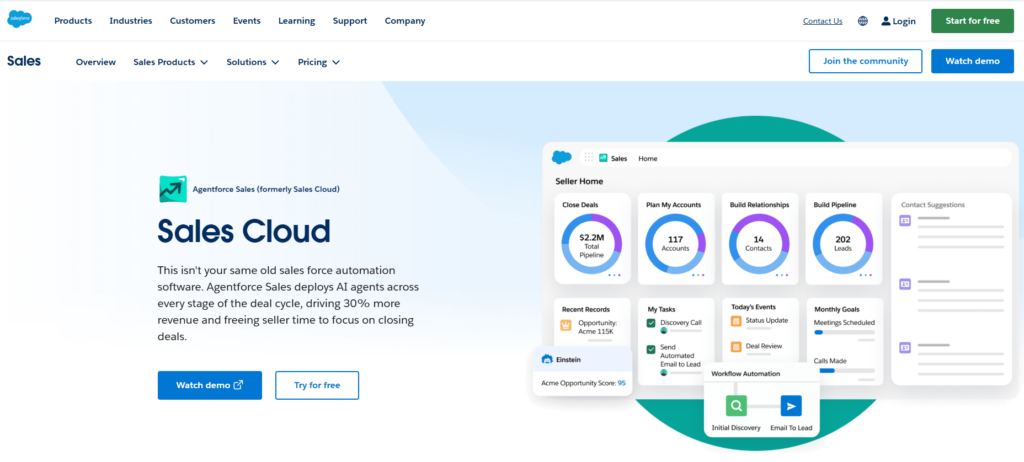
Task: Click the Build Pipeline donut chart
Action: (842, 244)
